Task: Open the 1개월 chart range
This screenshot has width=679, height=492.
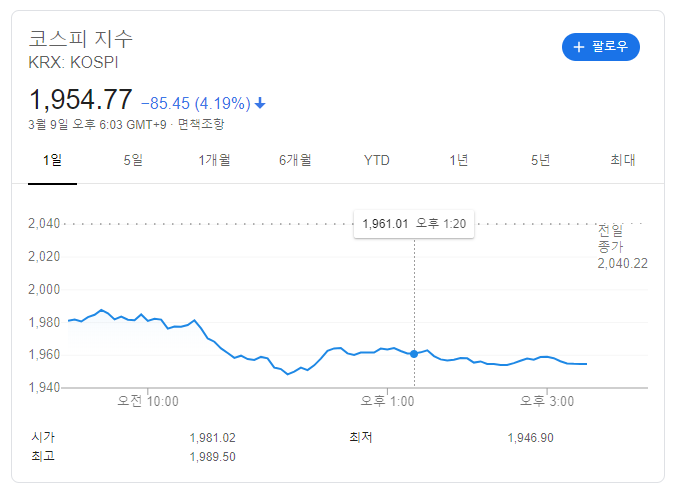Action: coord(214,160)
